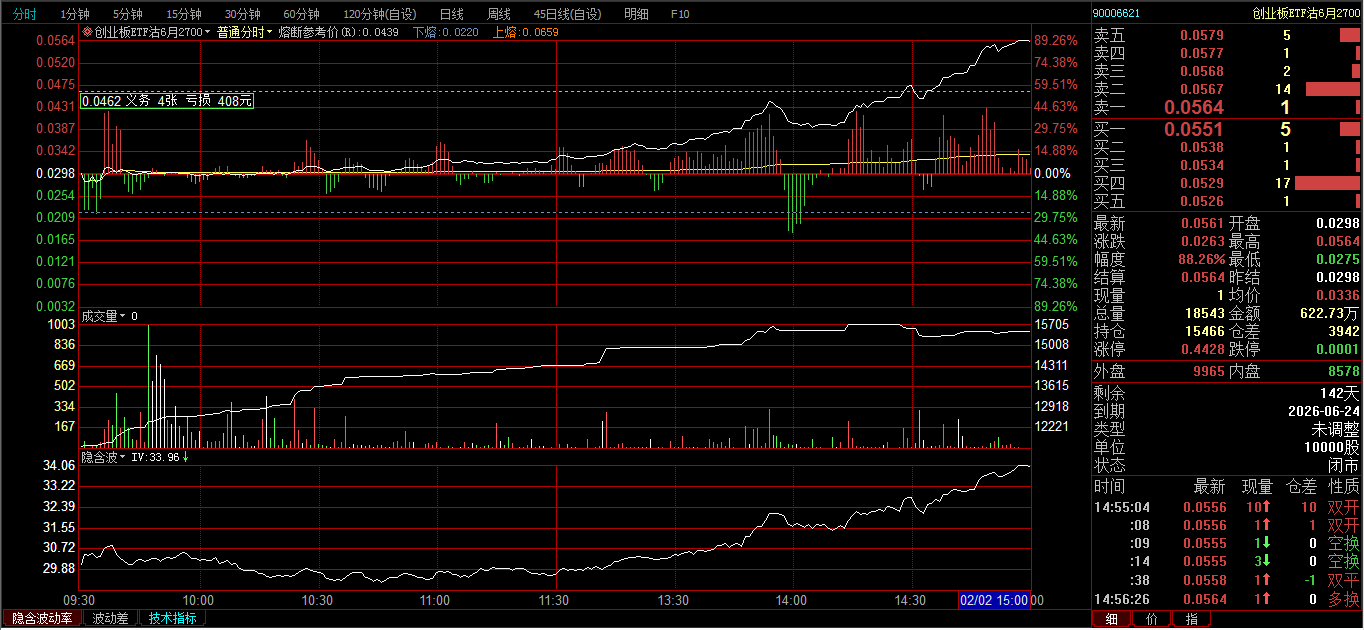The width and height of the screenshot is (1364, 630).
Task: Click the sell-two red depth bar
Action: pos(1332,89)
